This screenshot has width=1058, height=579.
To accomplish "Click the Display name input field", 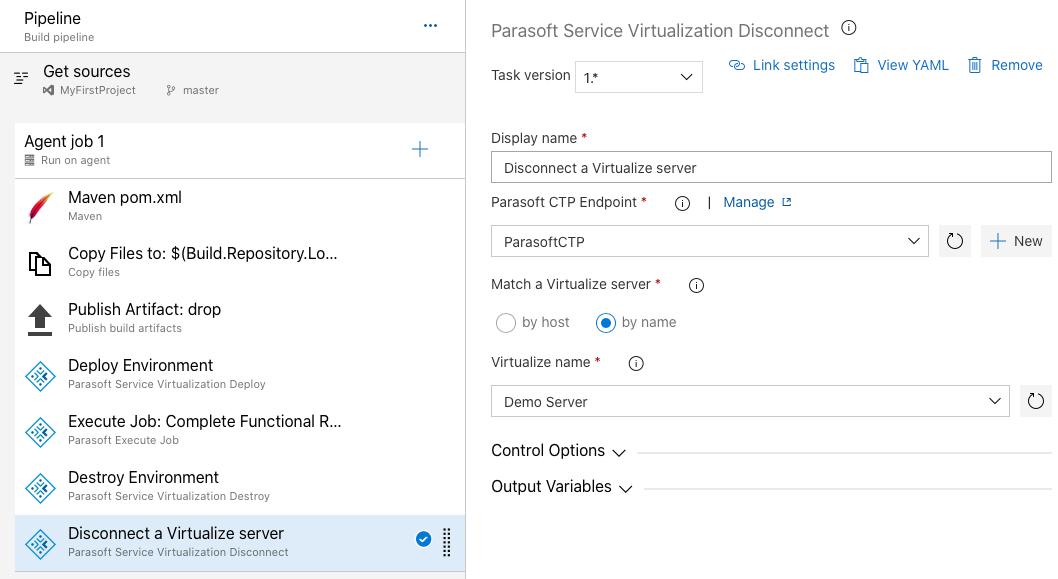I will click(771, 167).
